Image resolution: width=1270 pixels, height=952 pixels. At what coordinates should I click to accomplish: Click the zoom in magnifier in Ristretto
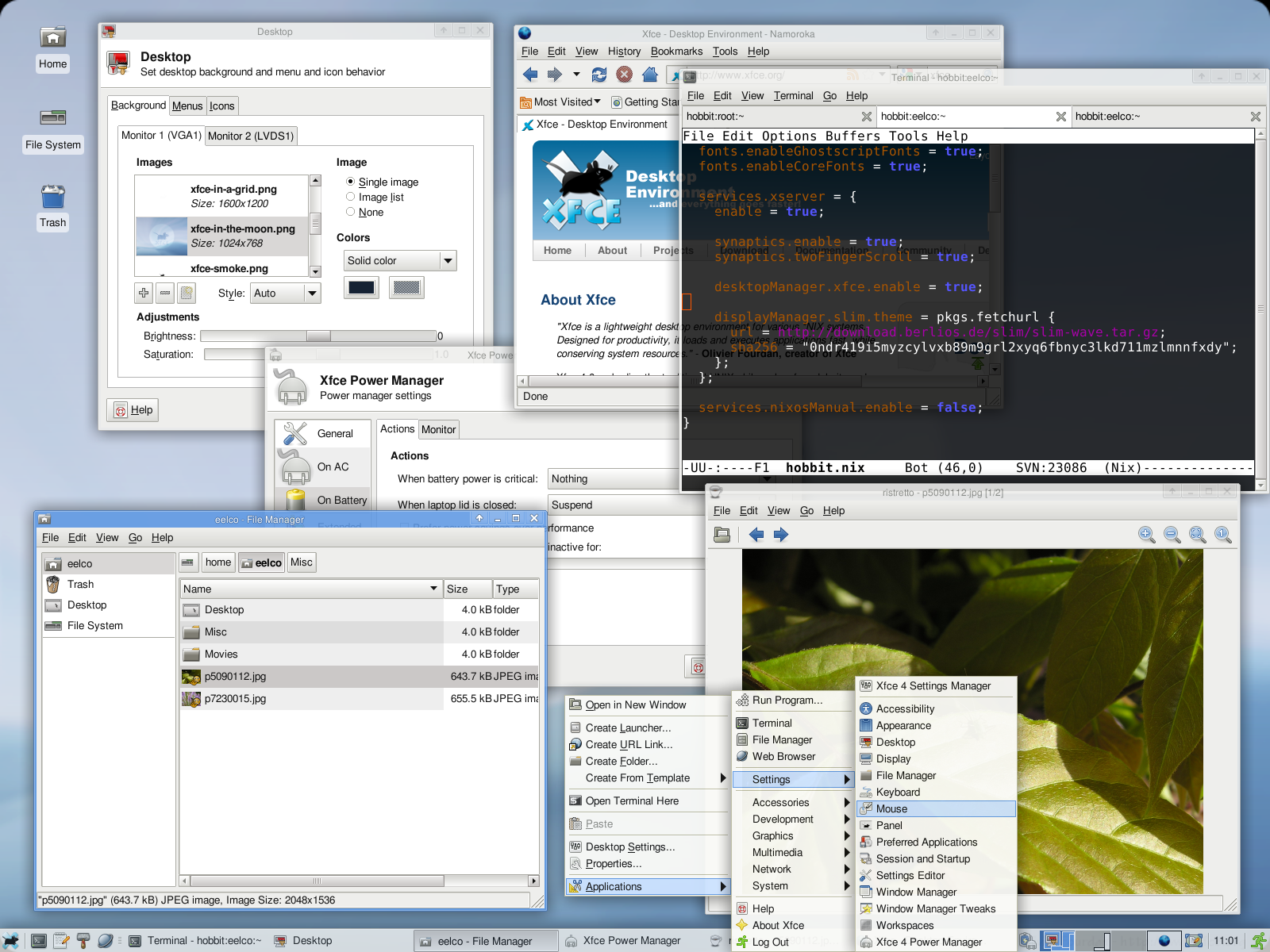coord(1146,535)
